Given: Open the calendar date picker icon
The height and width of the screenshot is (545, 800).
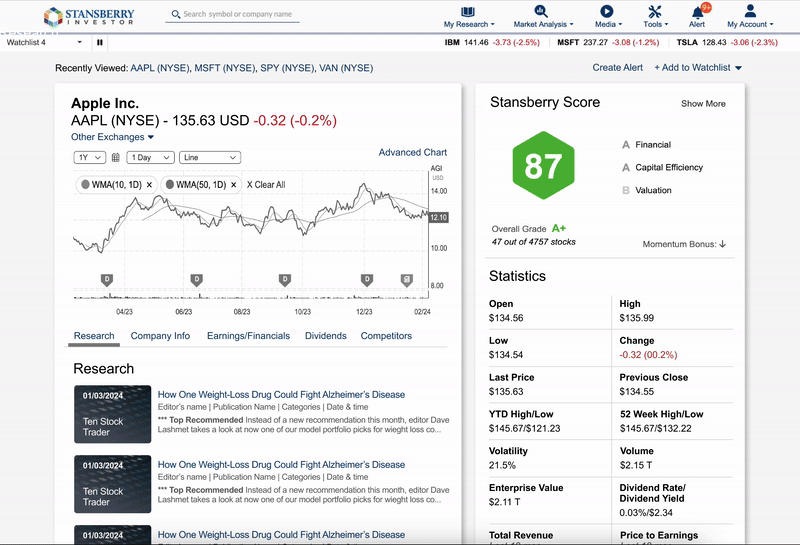Looking at the screenshot, I should point(116,158).
